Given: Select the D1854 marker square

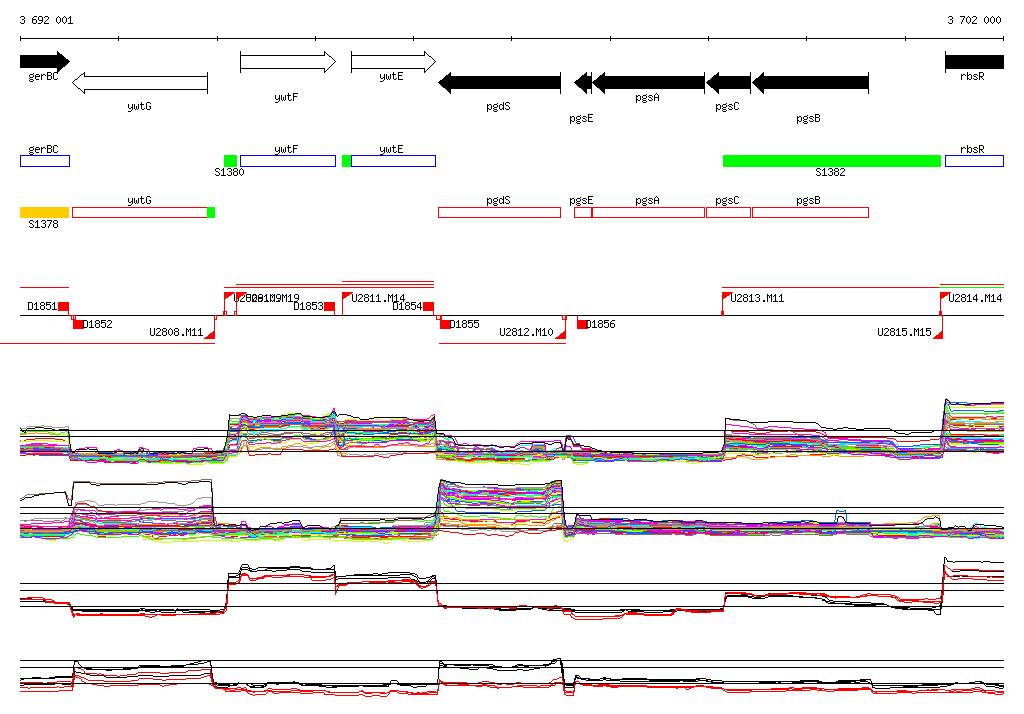Looking at the screenshot, I should coord(428,306).
